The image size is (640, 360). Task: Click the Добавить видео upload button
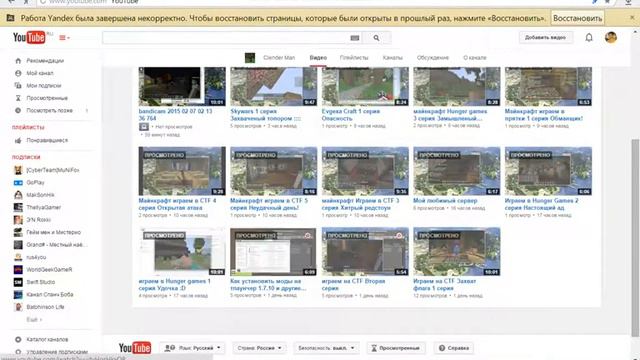[545, 38]
